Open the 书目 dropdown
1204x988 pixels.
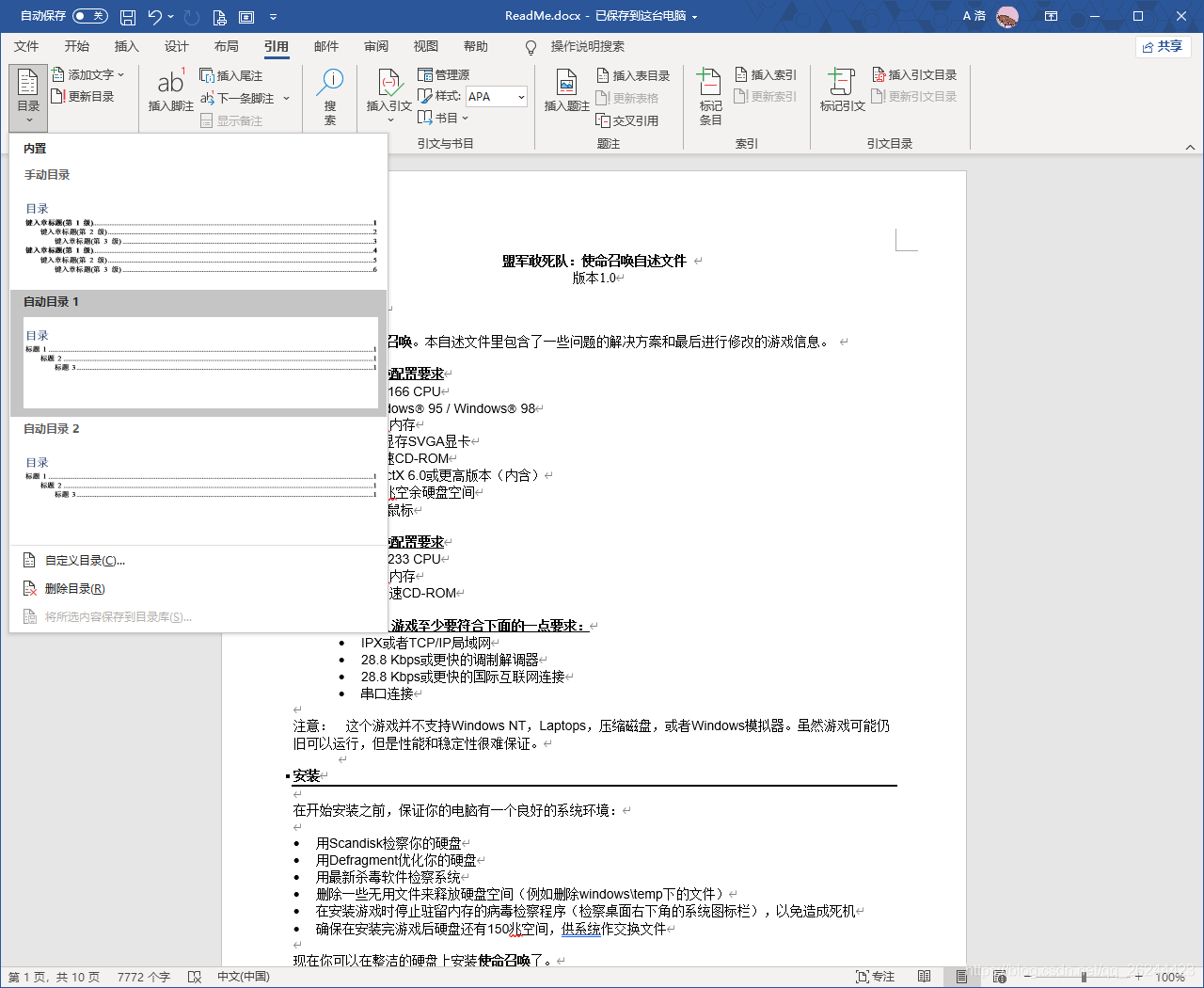tap(443, 118)
